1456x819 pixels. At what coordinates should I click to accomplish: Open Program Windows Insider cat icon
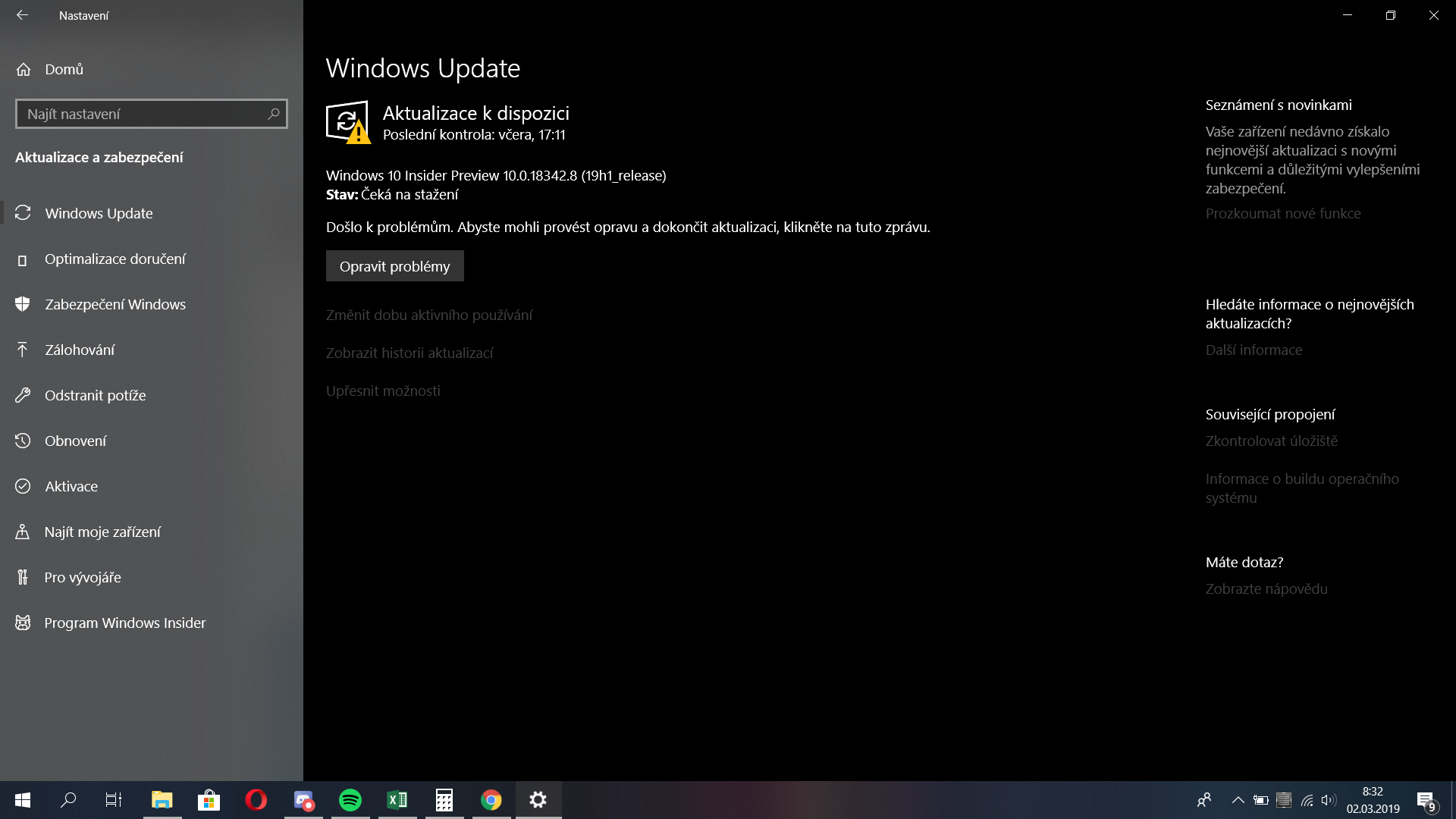point(23,623)
